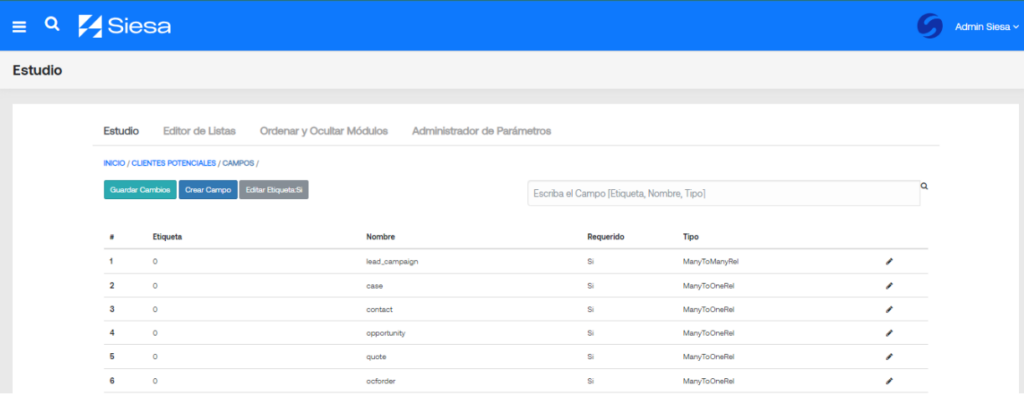Click Crear Campo button

click(208, 190)
